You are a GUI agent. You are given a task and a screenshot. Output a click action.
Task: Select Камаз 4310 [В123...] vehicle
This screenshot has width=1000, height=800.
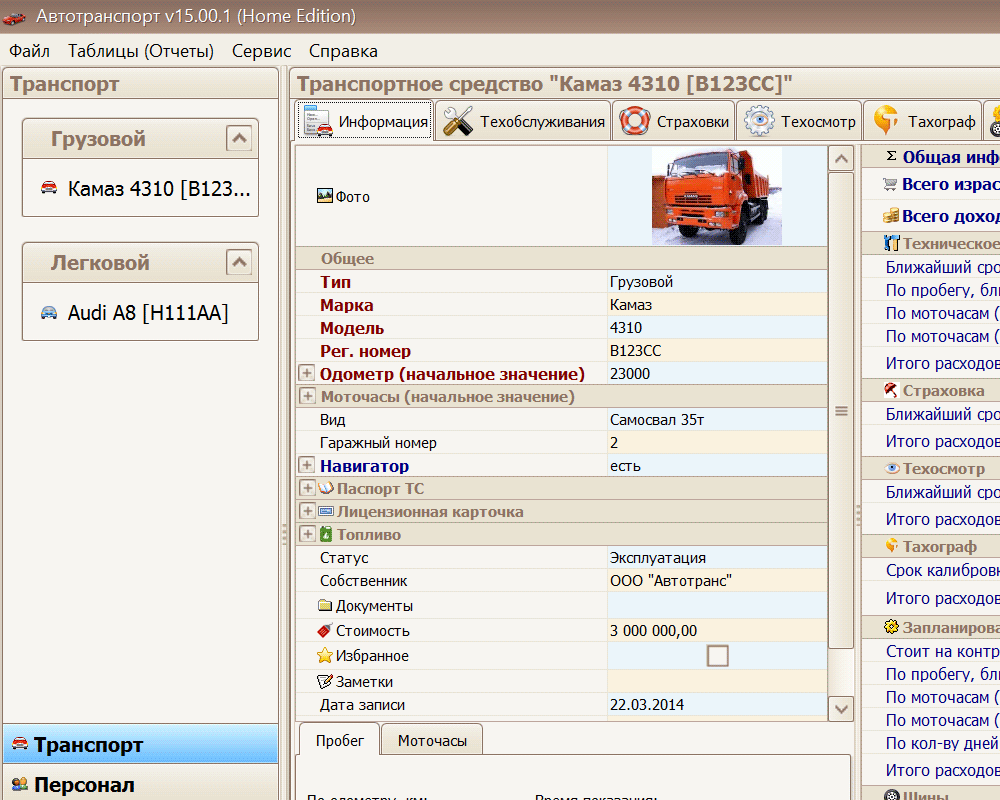[145, 188]
